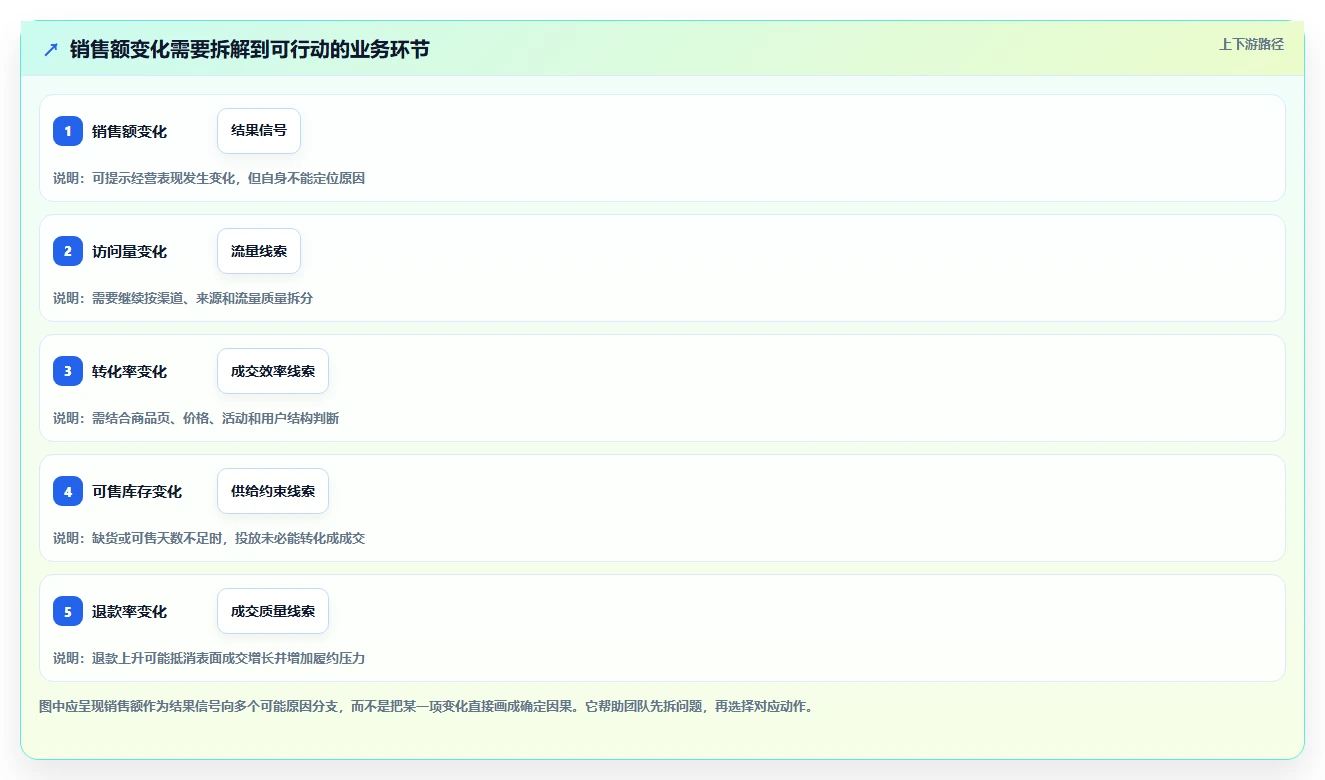Click number badge 2 for 访问量变化

point(68,251)
